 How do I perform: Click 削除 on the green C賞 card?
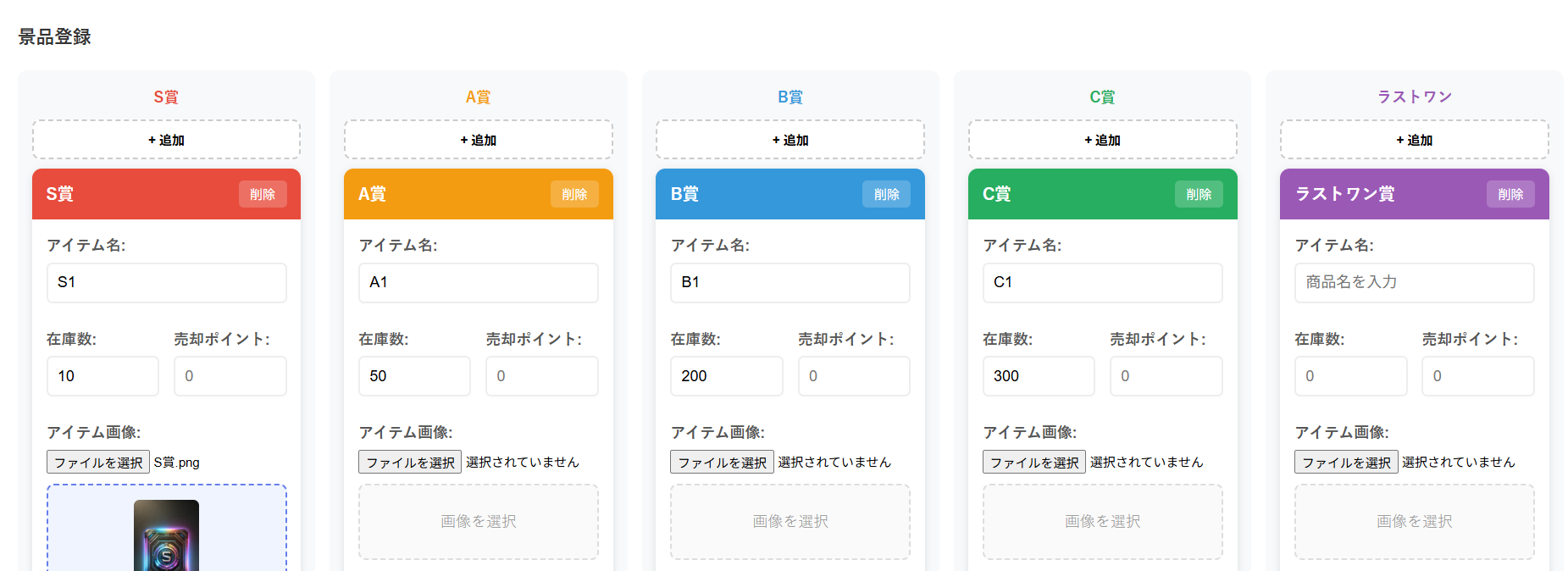click(1198, 194)
